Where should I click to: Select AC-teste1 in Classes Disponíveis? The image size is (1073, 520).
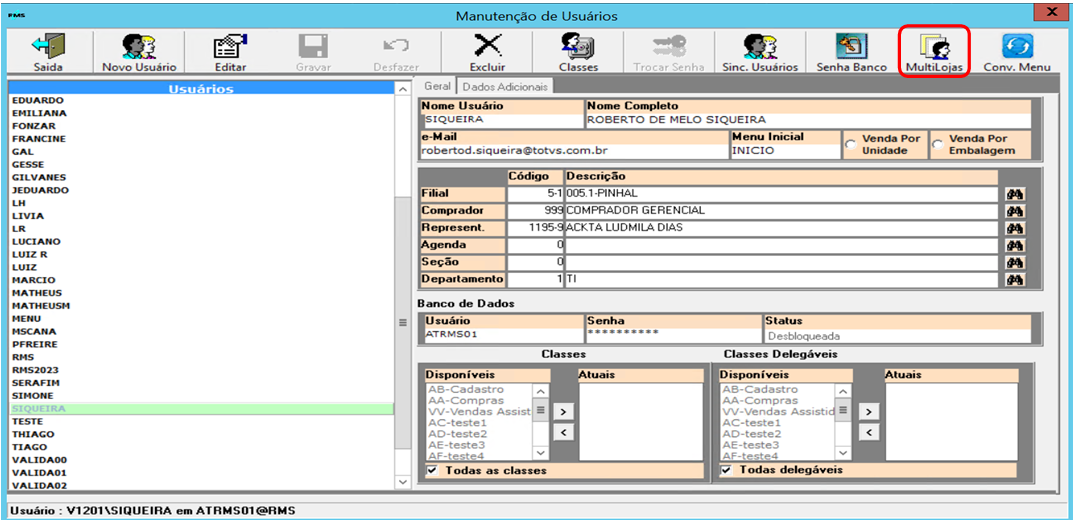coord(480,423)
